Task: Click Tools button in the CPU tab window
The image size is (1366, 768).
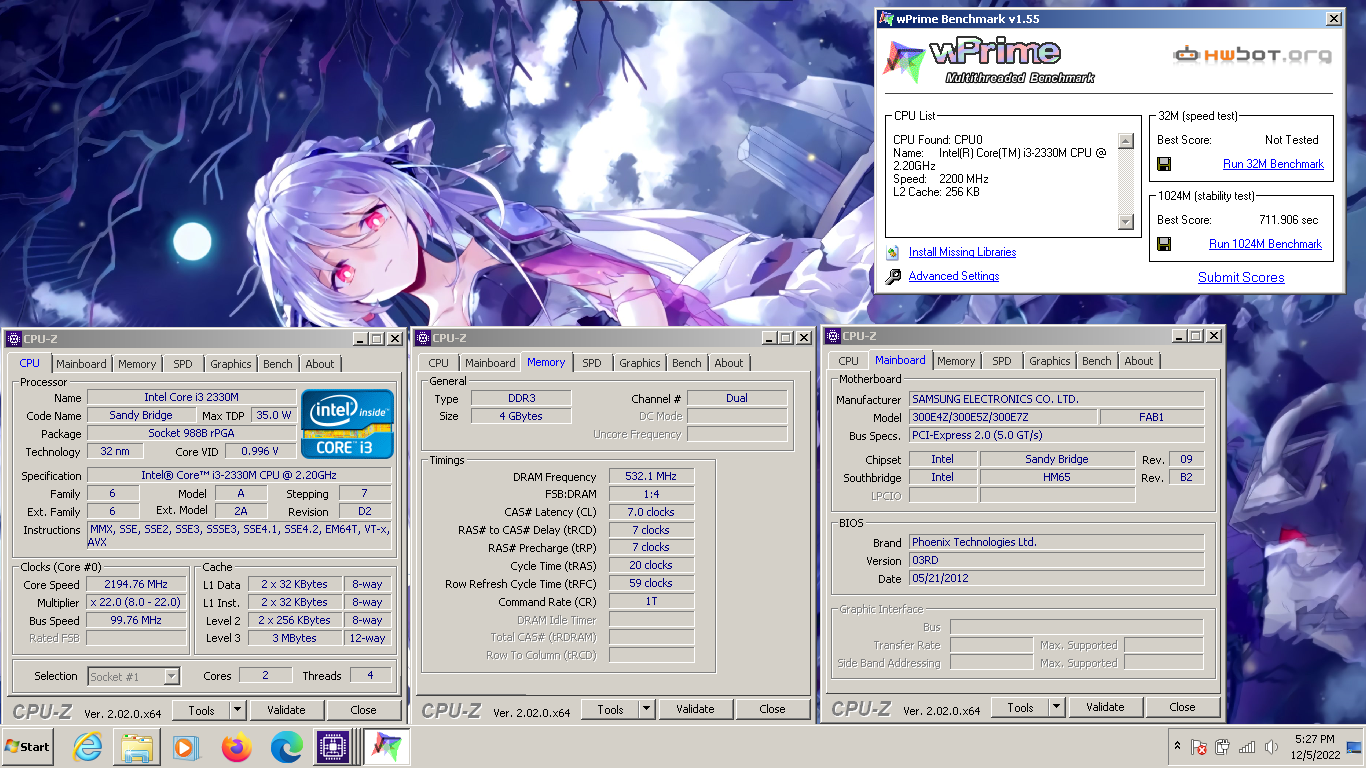Action: [201, 710]
